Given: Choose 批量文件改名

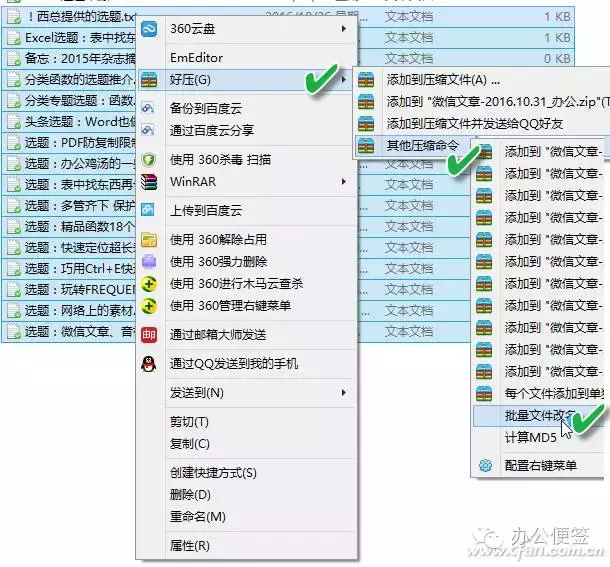Looking at the screenshot, I should pyautogui.click(x=538, y=416).
